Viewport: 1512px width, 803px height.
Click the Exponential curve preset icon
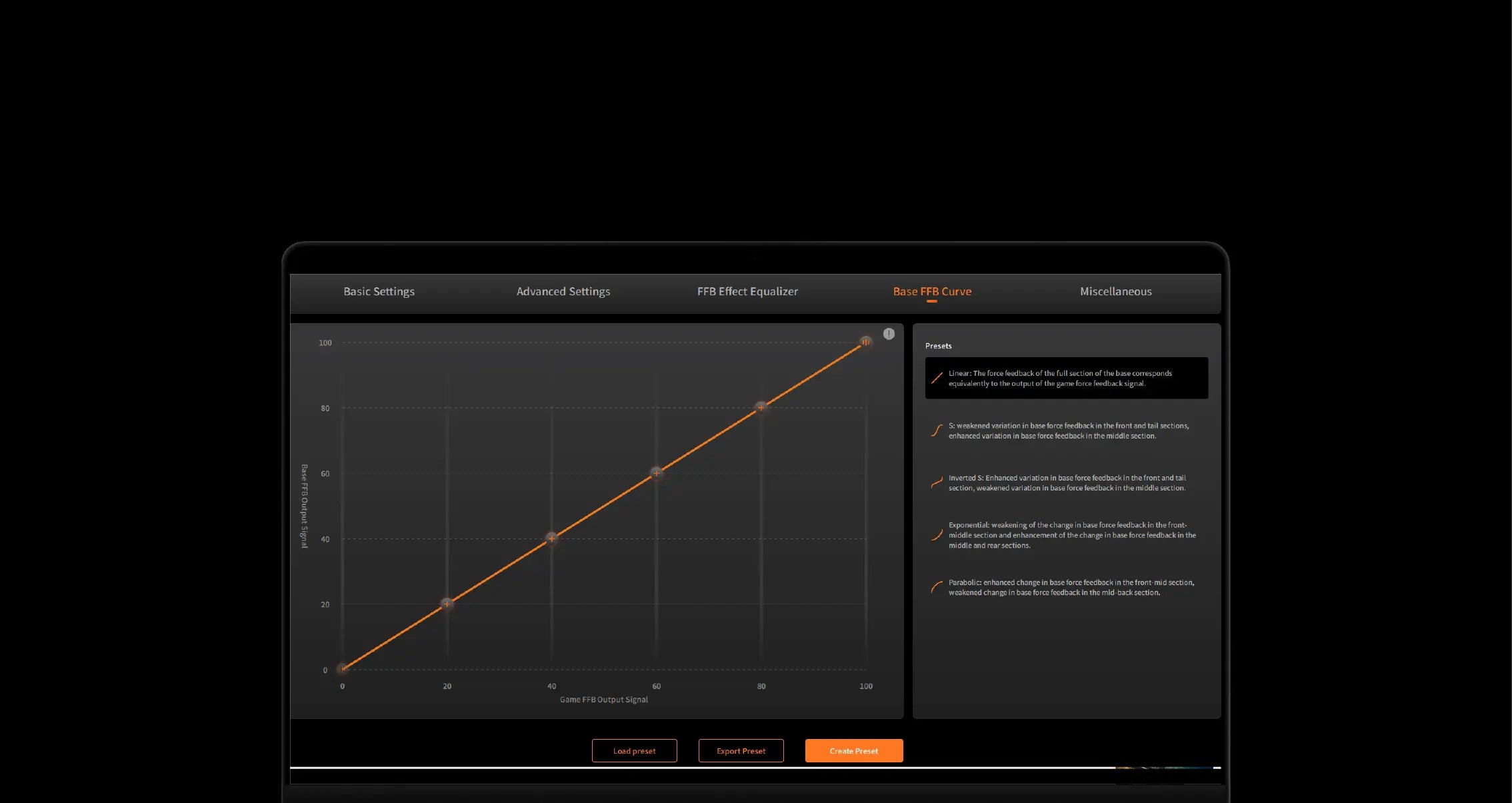tap(937, 534)
